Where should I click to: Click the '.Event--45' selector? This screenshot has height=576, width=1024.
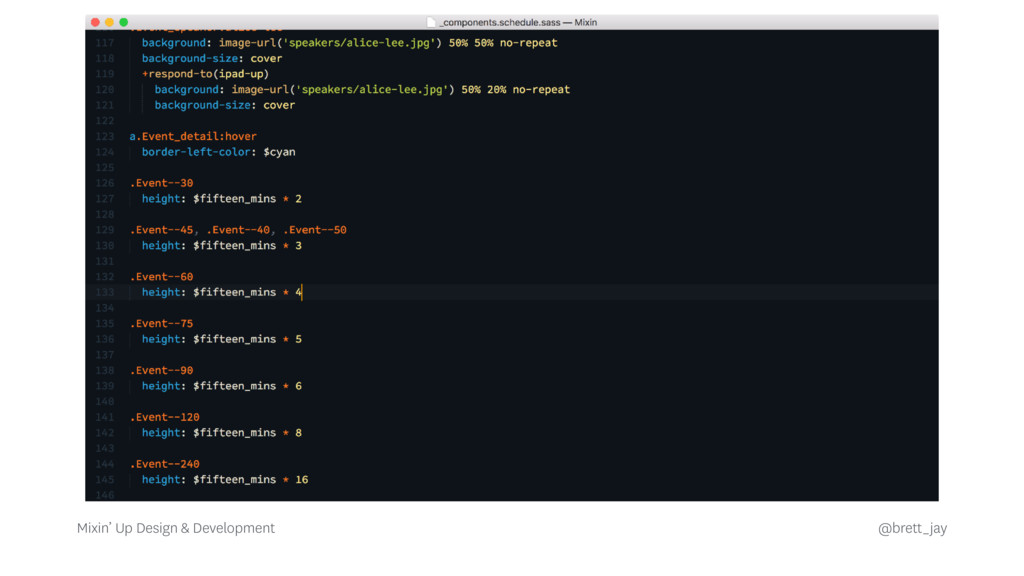[x=161, y=231]
